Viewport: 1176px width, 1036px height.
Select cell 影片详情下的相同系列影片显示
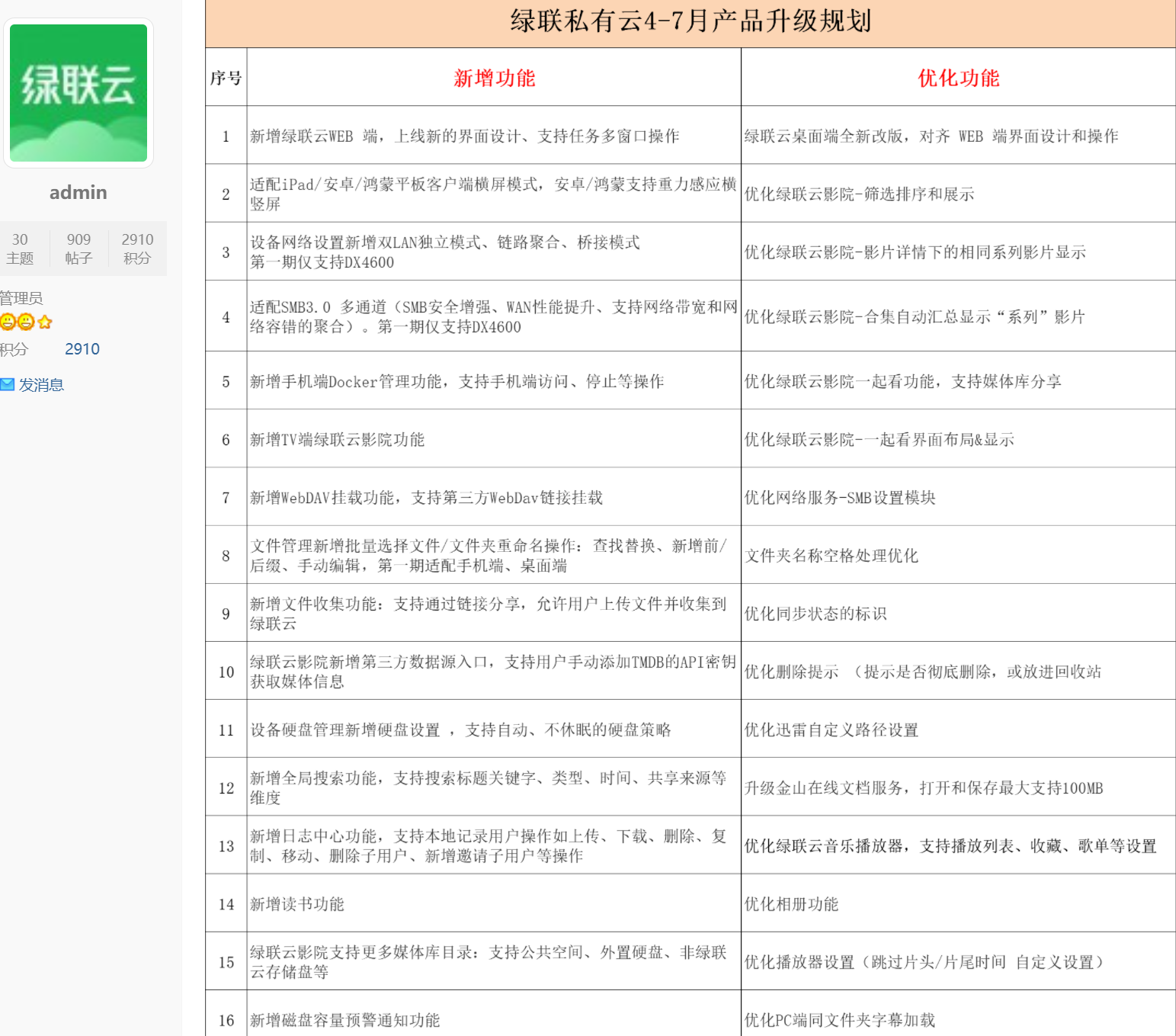pyautogui.click(x=958, y=252)
